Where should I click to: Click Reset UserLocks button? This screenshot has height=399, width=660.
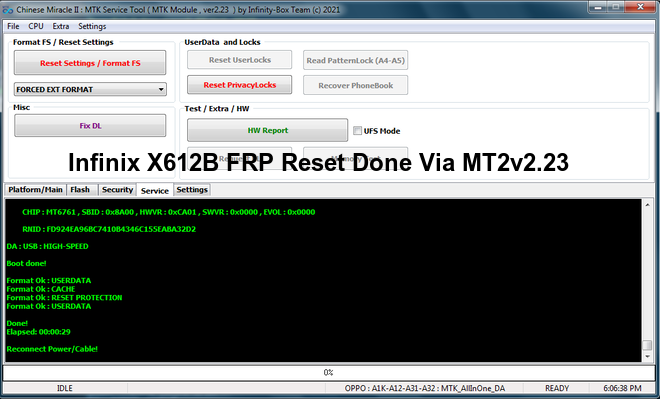tap(240, 60)
